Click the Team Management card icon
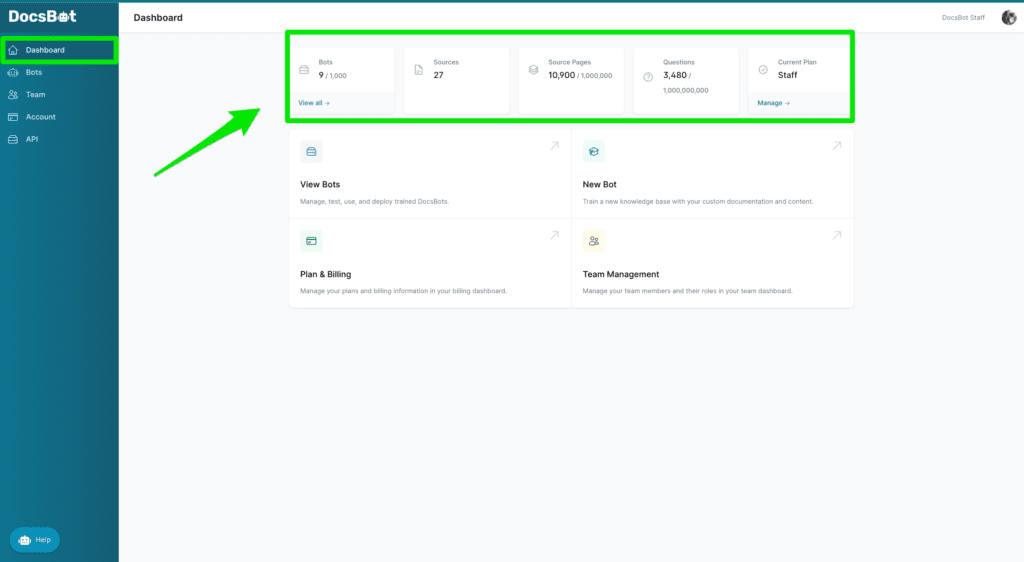The width and height of the screenshot is (1024, 562). tap(594, 241)
